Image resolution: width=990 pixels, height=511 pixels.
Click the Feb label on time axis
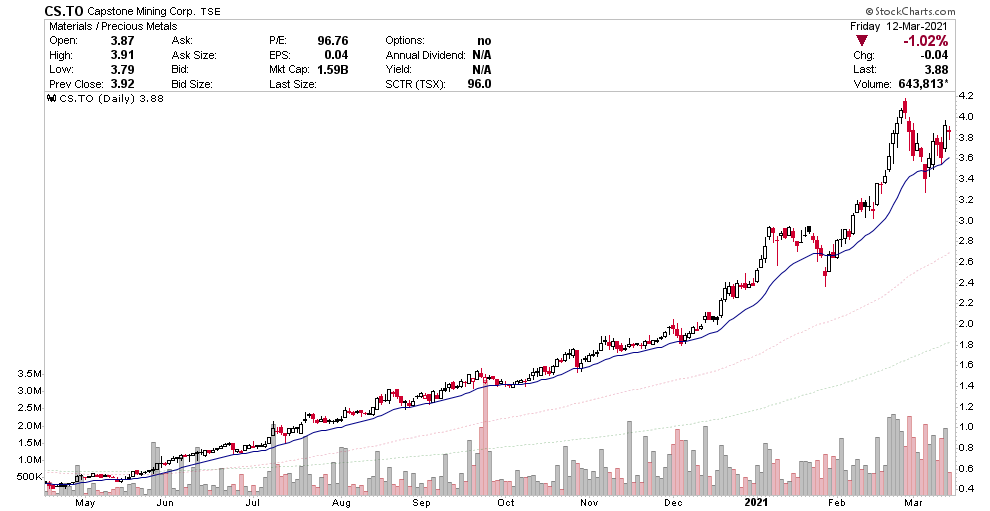click(836, 503)
